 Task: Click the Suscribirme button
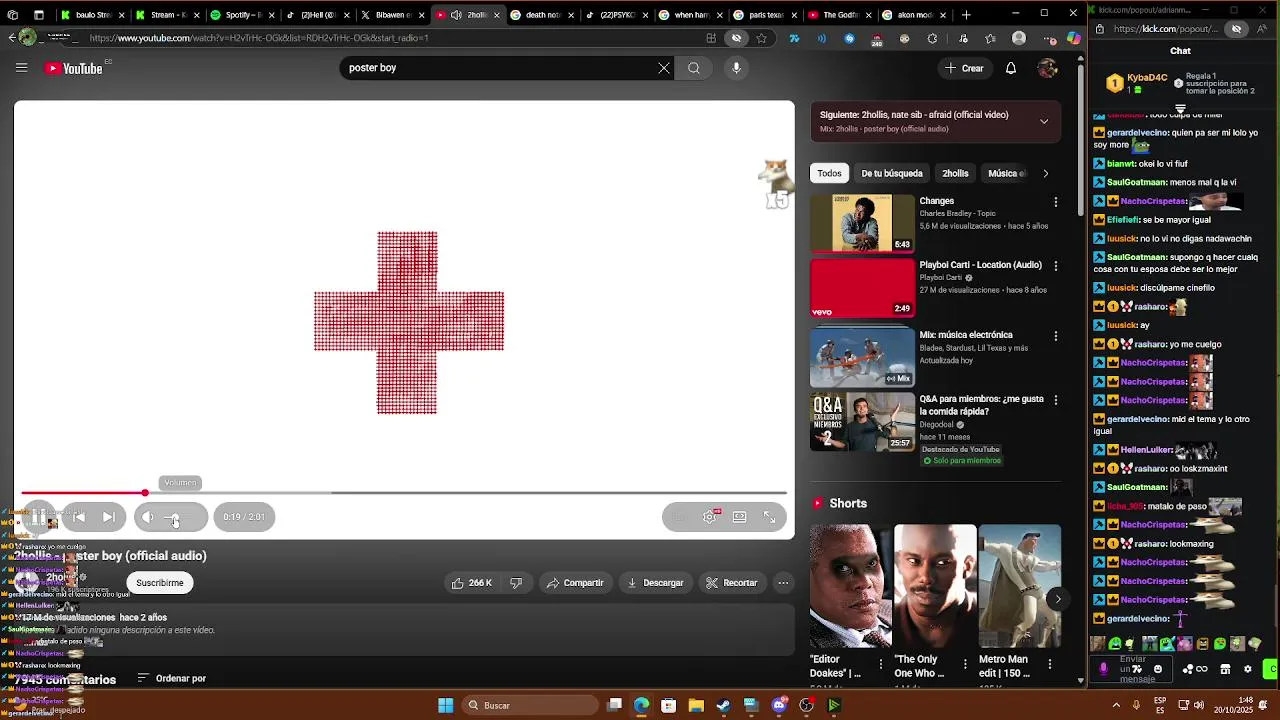point(160,583)
